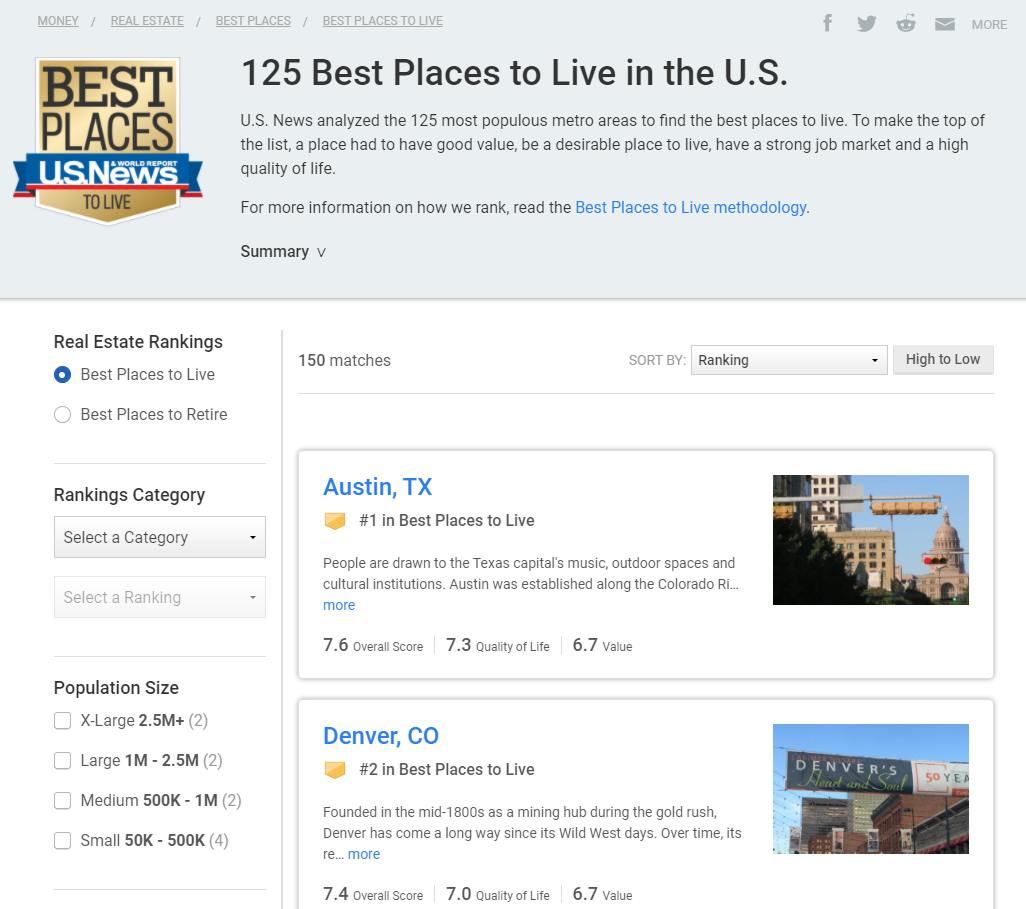1026x909 pixels.
Task: Open the REAL ESTATE breadcrumb link
Action: [x=147, y=20]
